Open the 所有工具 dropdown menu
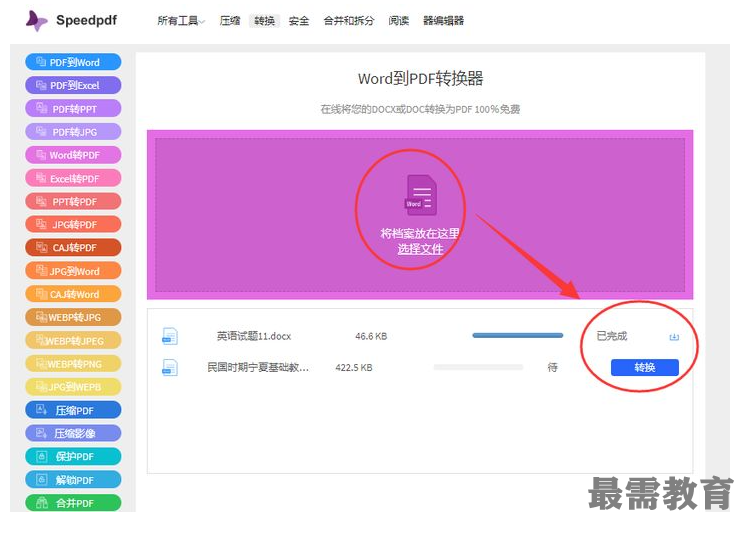 click(x=181, y=21)
